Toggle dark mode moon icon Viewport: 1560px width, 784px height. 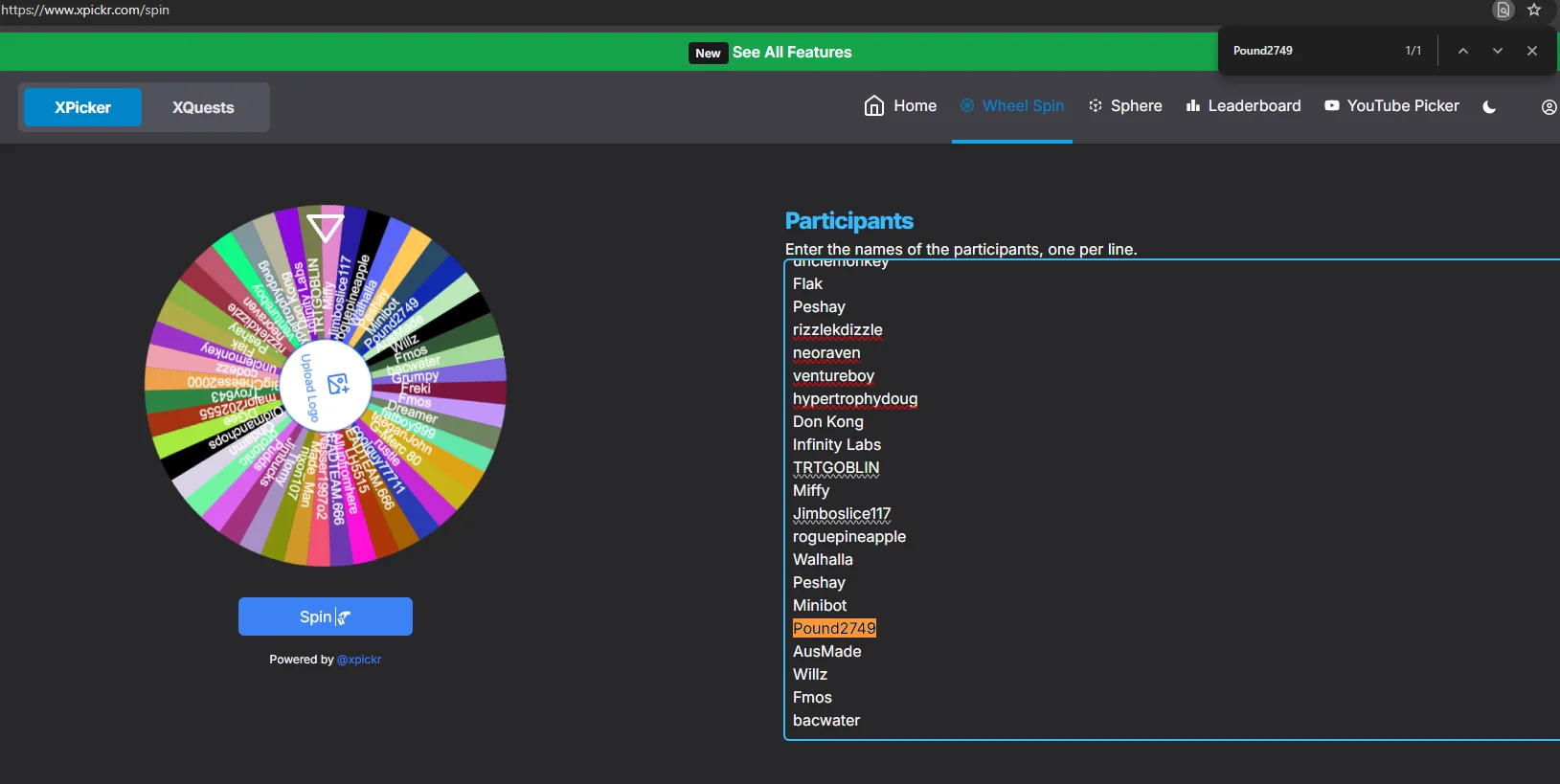tap(1489, 107)
